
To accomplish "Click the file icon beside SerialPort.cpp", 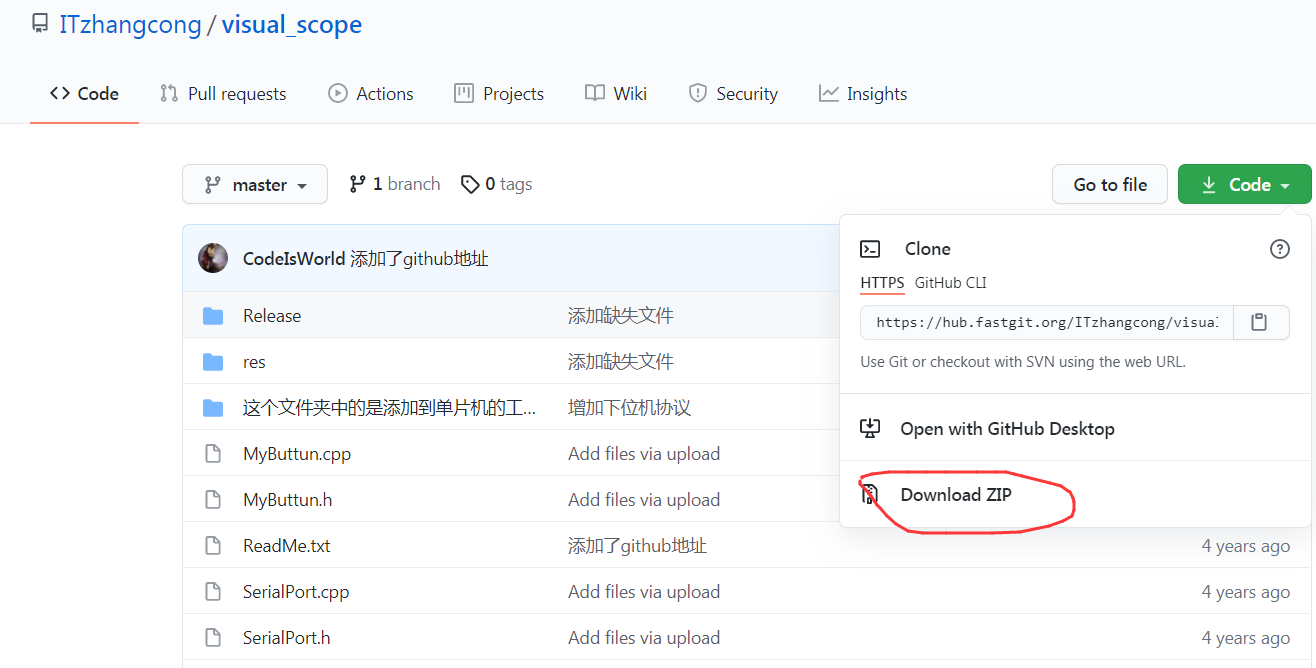I will coord(212,592).
